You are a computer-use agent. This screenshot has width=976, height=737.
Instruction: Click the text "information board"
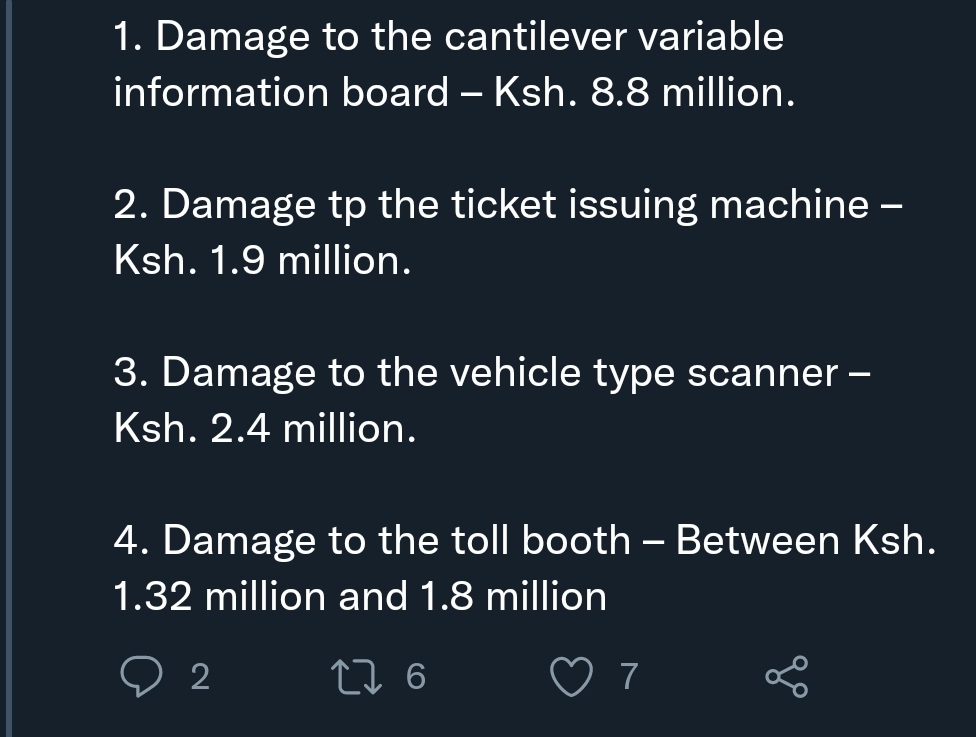point(281,93)
